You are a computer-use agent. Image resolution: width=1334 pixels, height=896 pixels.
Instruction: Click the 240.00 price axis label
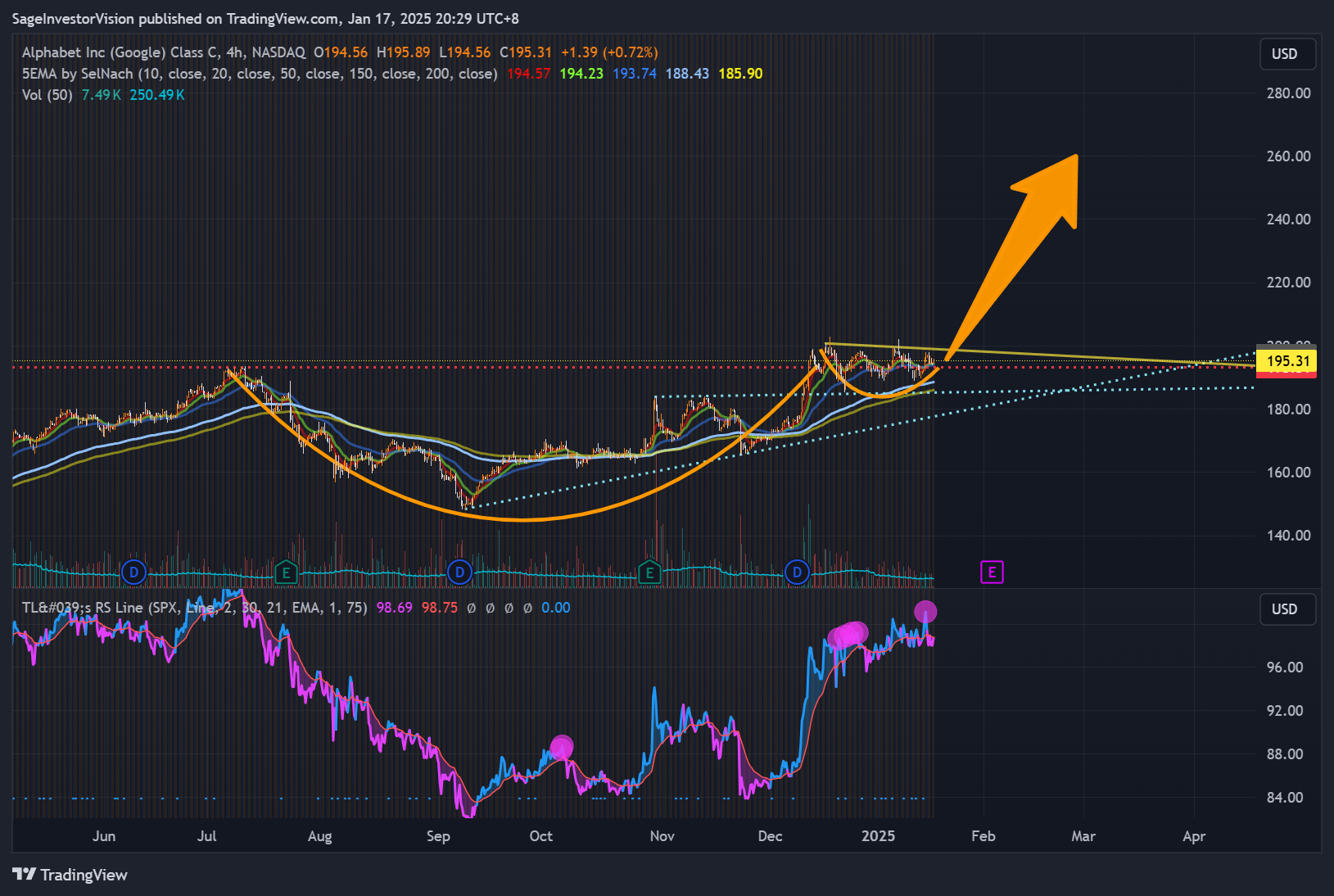pyautogui.click(x=1288, y=219)
